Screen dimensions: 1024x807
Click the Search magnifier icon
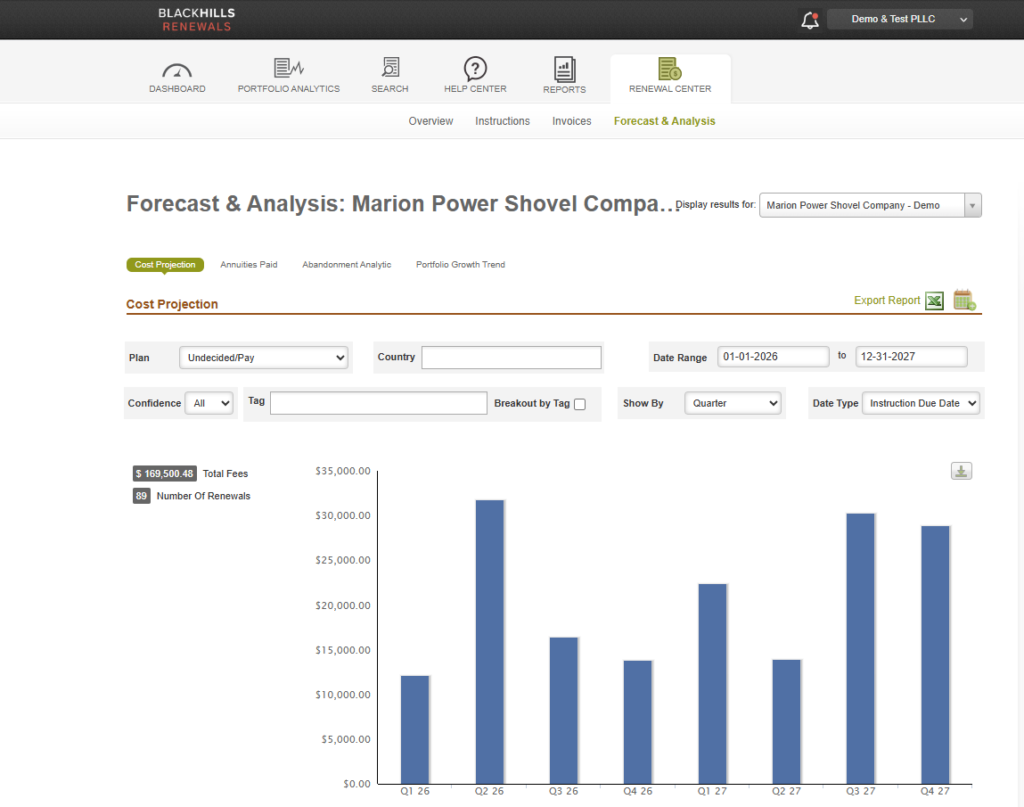pos(390,68)
